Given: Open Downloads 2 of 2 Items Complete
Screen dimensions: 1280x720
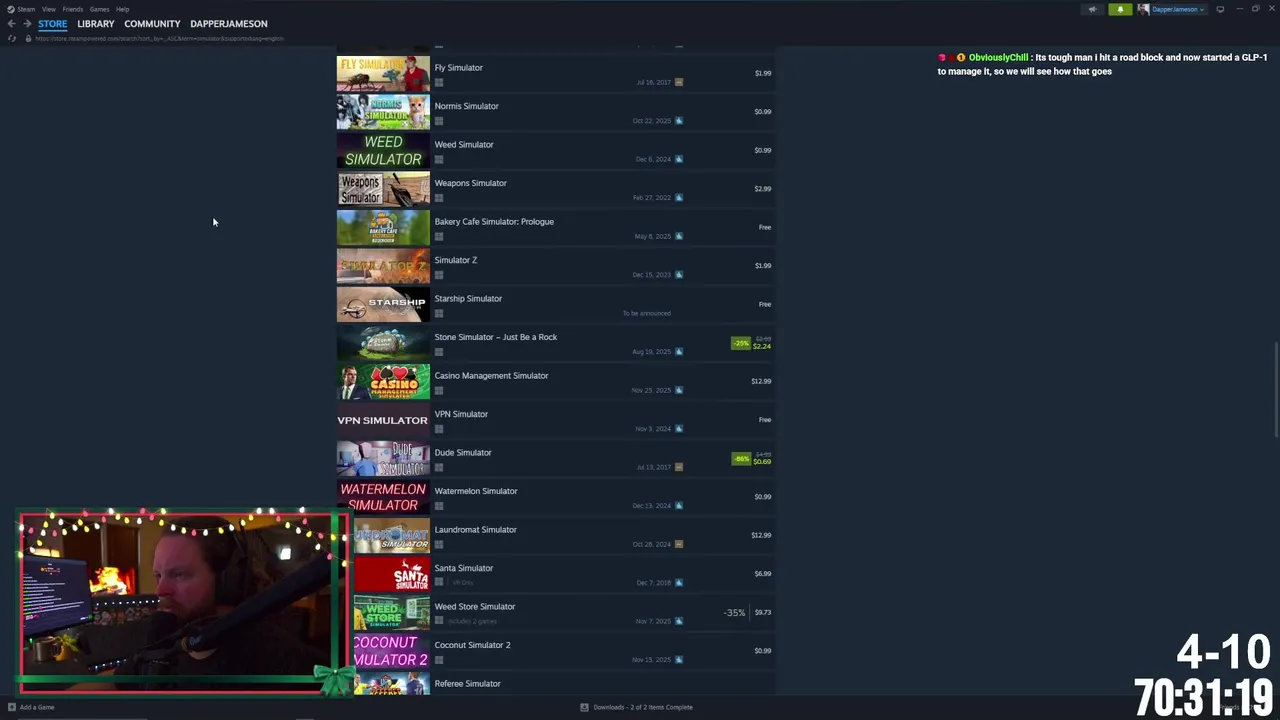Looking at the screenshot, I should coord(643,707).
